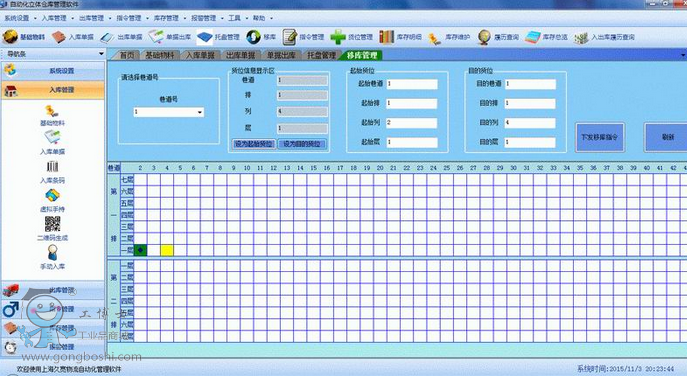Open the 导航条 dropdown arrow
The height and width of the screenshot is (376, 687).
point(101,54)
